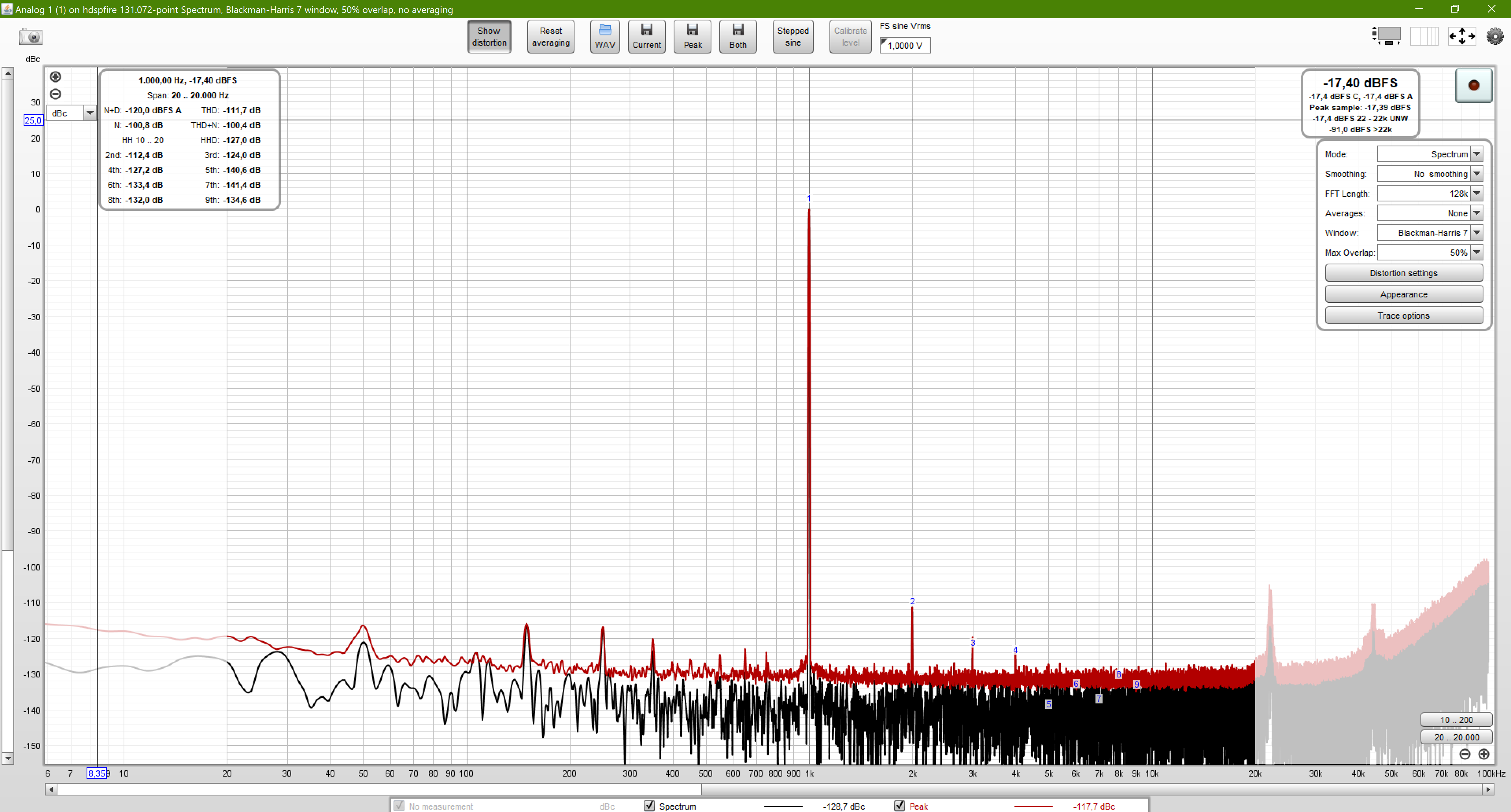Toggle the Peak trace checkbox
This screenshot has height=812, width=1511.
[x=899, y=806]
